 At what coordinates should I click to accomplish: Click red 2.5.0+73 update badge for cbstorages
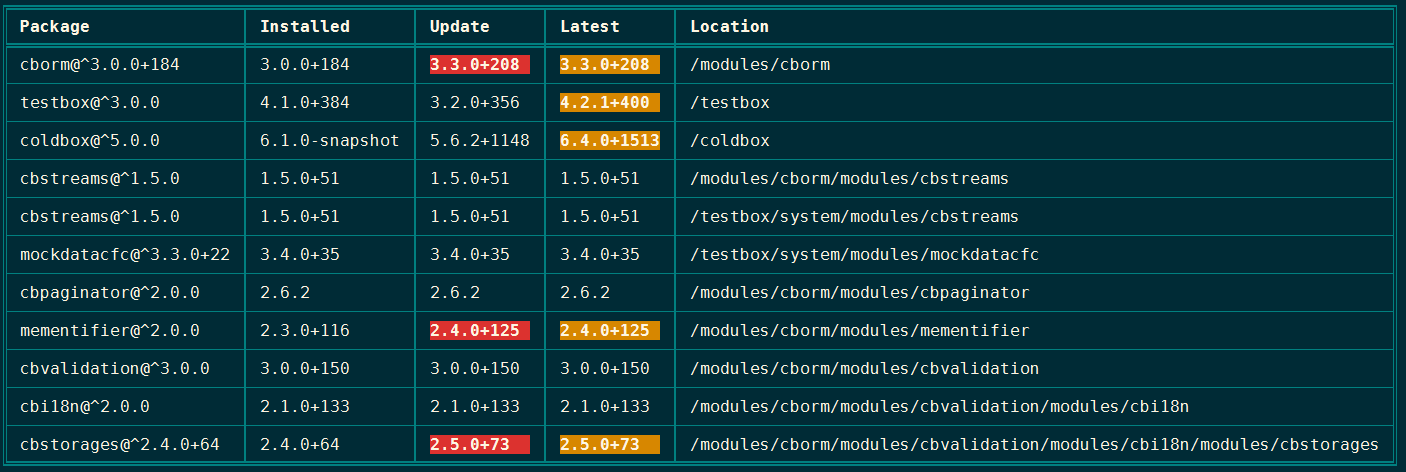[x=479, y=445]
